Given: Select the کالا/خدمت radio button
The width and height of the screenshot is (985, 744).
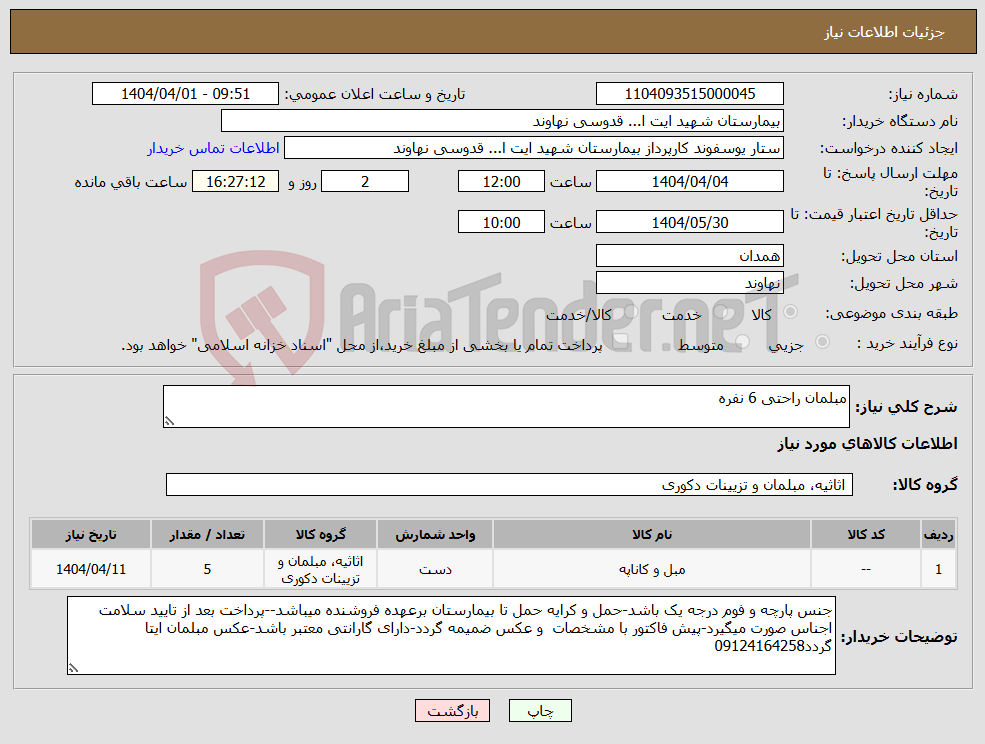Looking at the screenshot, I should [x=630, y=312].
